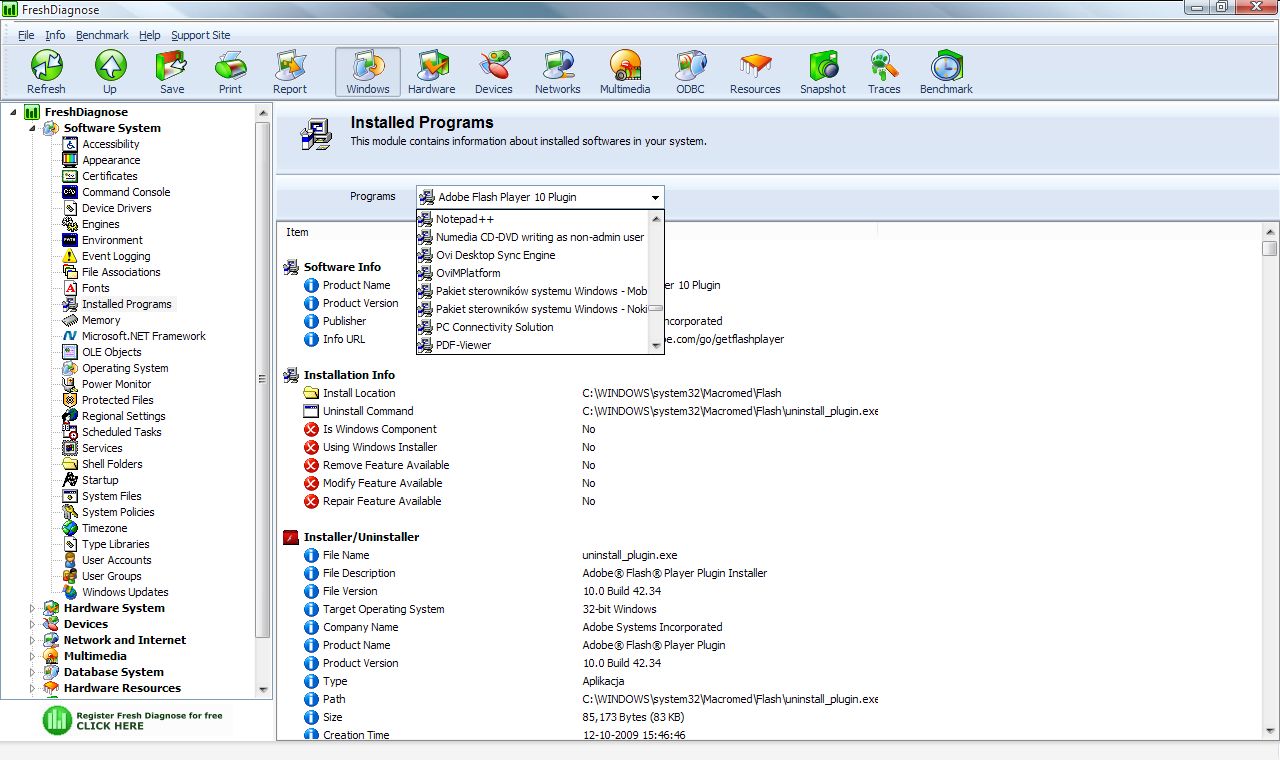This screenshot has height=760, width=1280.
Task: Choose OviMPlatform from programs list
Action: 533,273
